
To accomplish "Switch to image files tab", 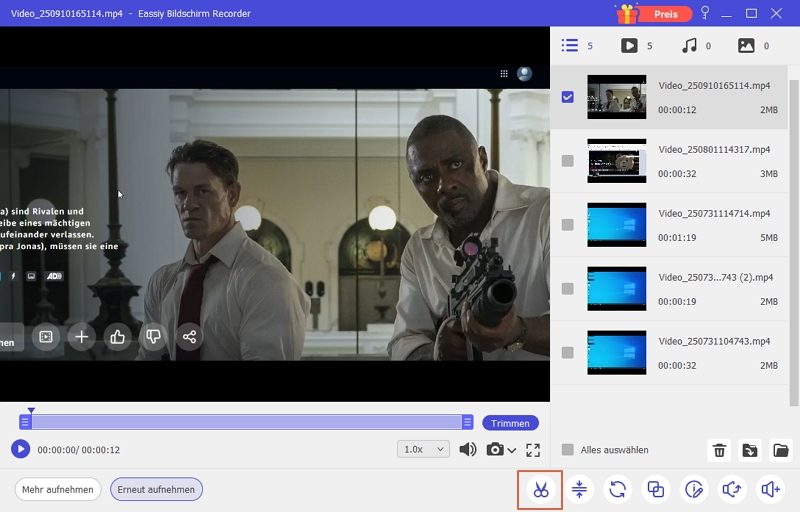I will [753, 46].
